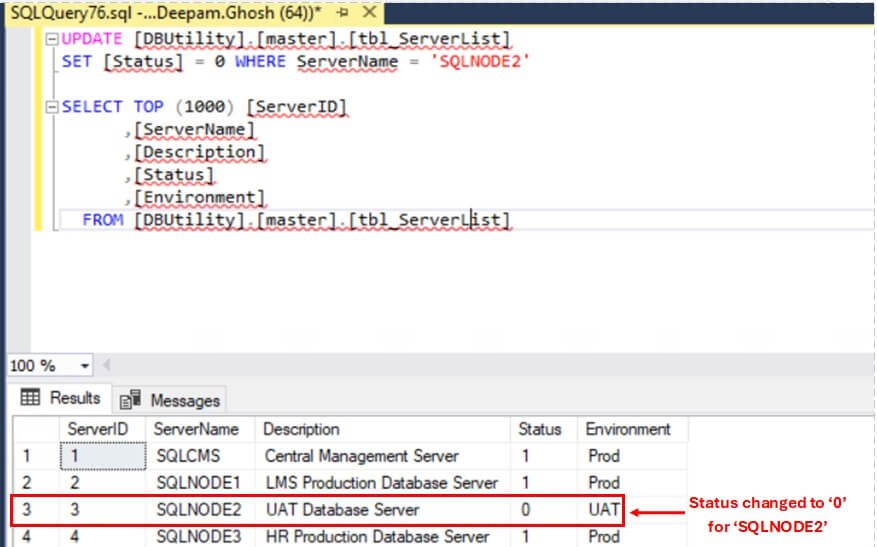Click the Messages tab icon

point(130,400)
